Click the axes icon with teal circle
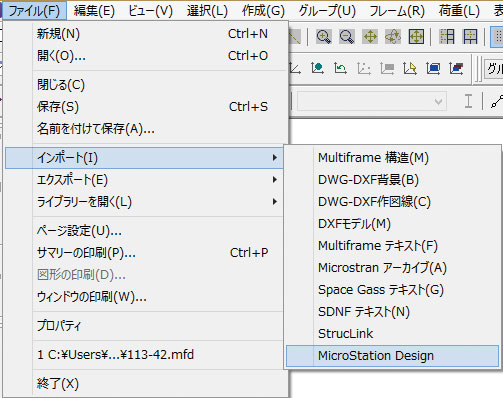Screen dimensions: 503x398 pos(317,68)
